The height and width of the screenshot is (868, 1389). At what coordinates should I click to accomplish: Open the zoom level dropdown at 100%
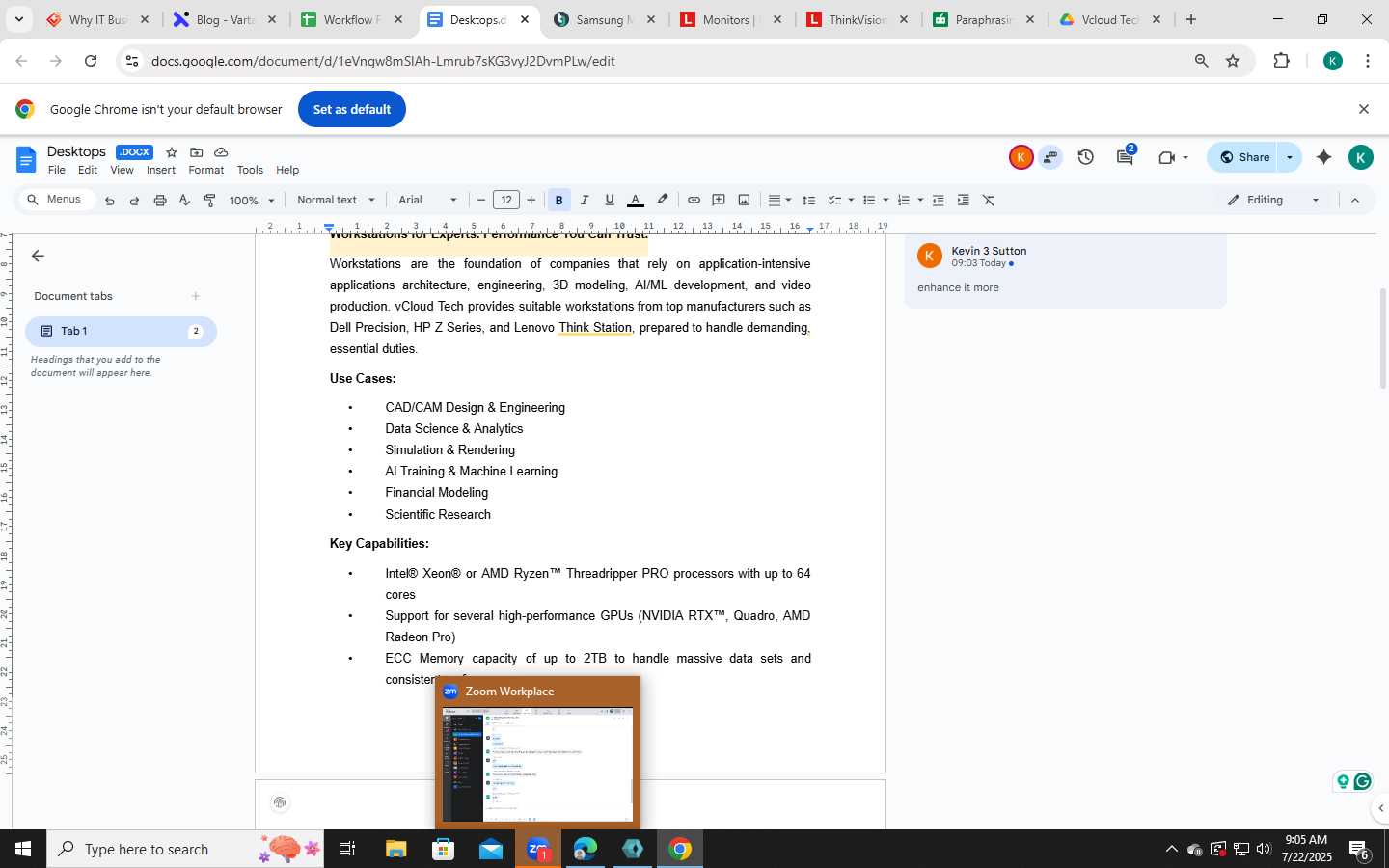(252, 201)
